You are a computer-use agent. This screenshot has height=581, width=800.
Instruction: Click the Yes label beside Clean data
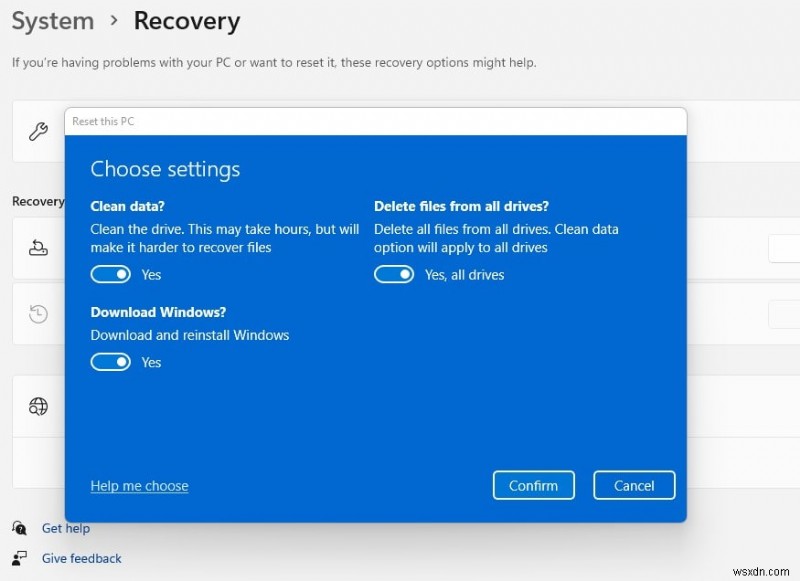coord(151,274)
